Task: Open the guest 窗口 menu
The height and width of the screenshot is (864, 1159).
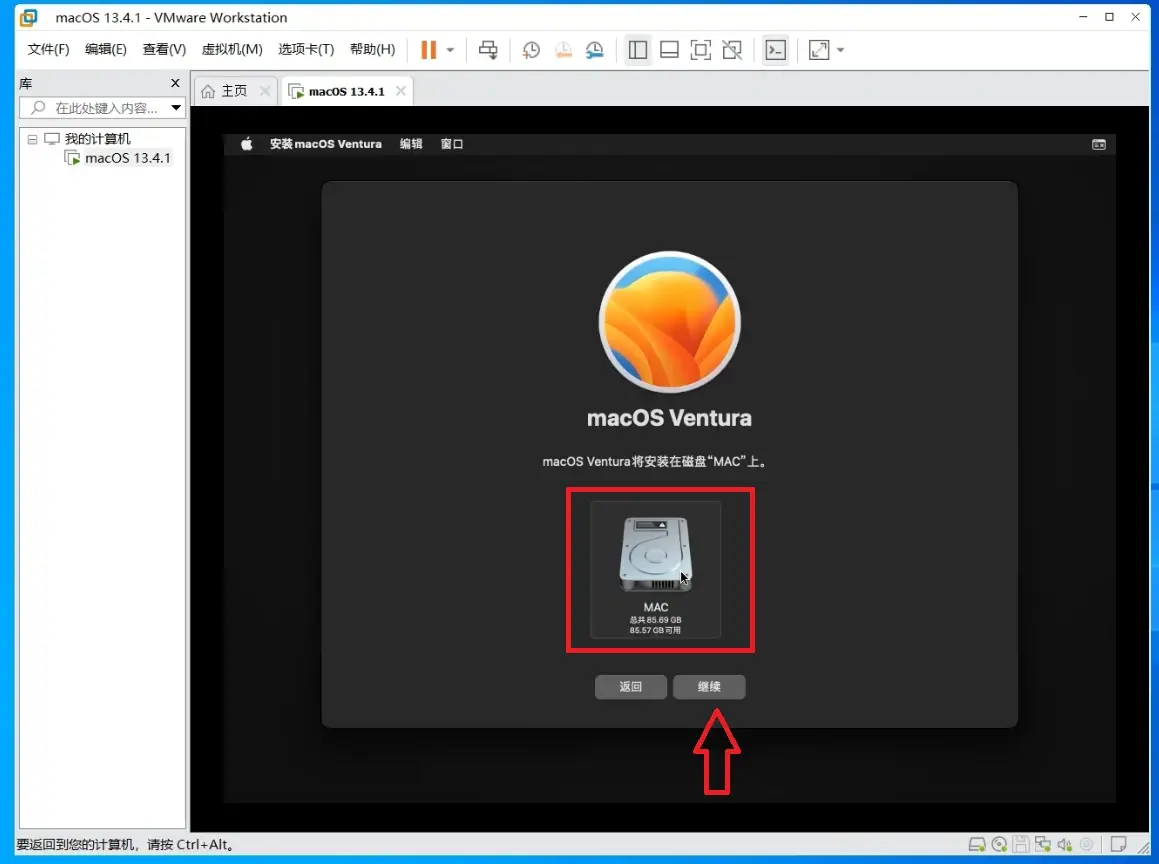Action: (452, 144)
